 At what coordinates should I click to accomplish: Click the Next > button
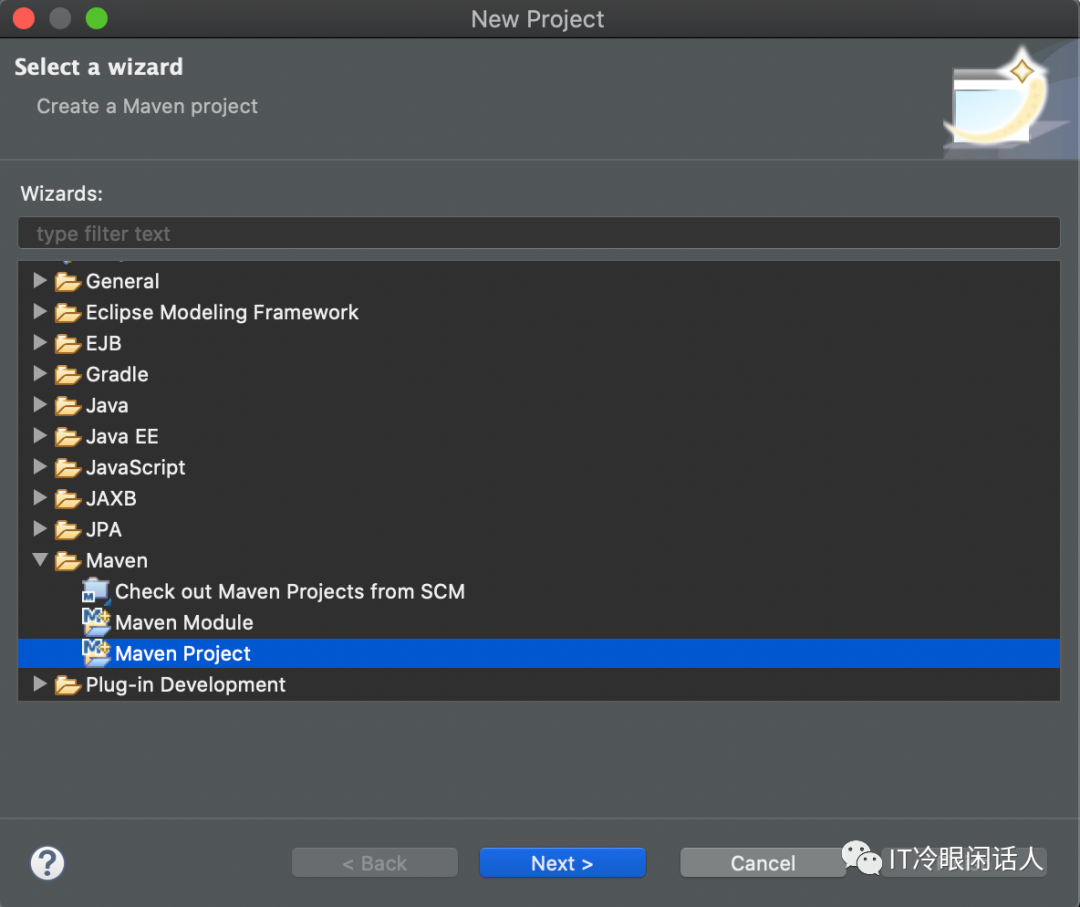pyautogui.click(x=563, y=863)
